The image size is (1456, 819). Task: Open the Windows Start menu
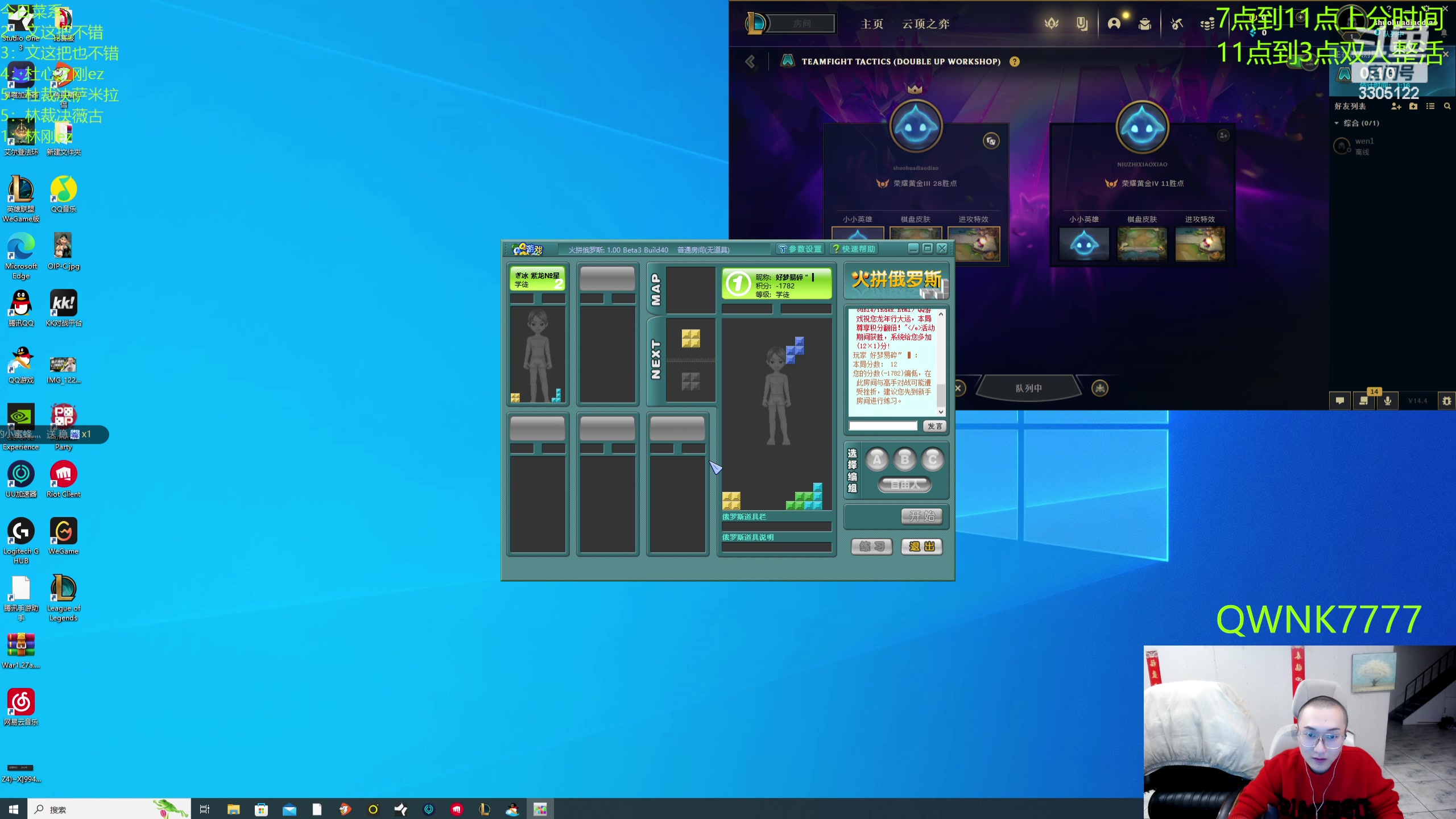[14, 809]
